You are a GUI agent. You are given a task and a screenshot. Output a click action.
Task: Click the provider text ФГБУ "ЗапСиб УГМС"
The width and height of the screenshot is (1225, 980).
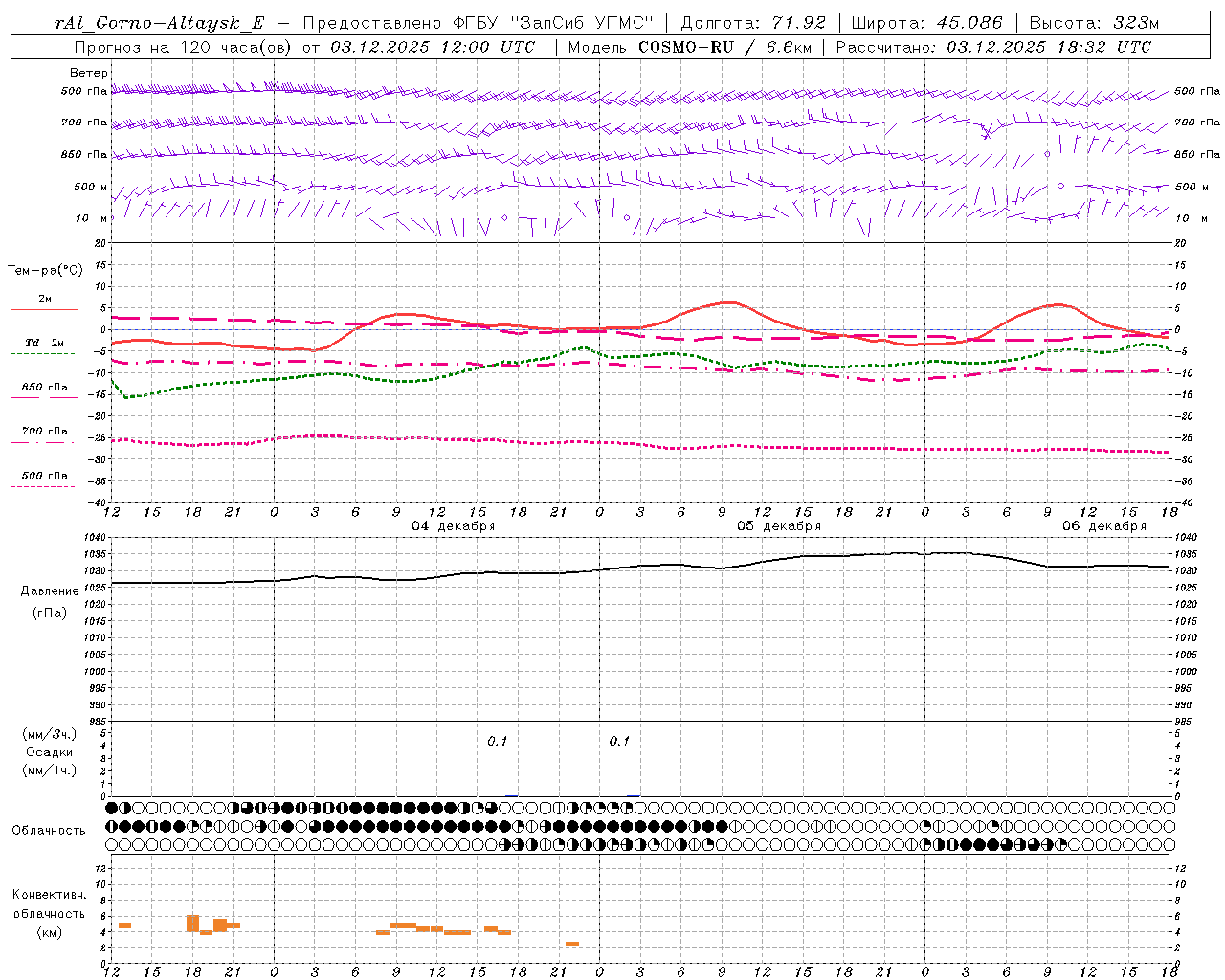[551, 23]
